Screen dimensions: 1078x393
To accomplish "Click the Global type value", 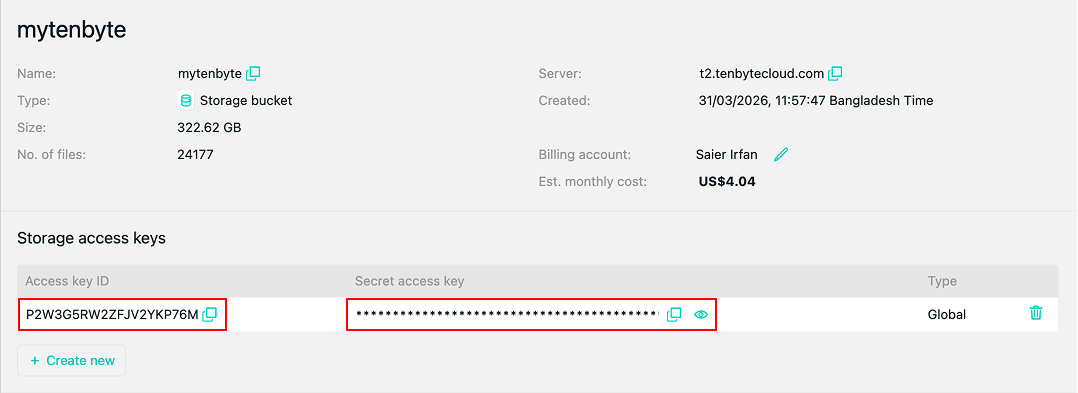I will click(947, 315).
